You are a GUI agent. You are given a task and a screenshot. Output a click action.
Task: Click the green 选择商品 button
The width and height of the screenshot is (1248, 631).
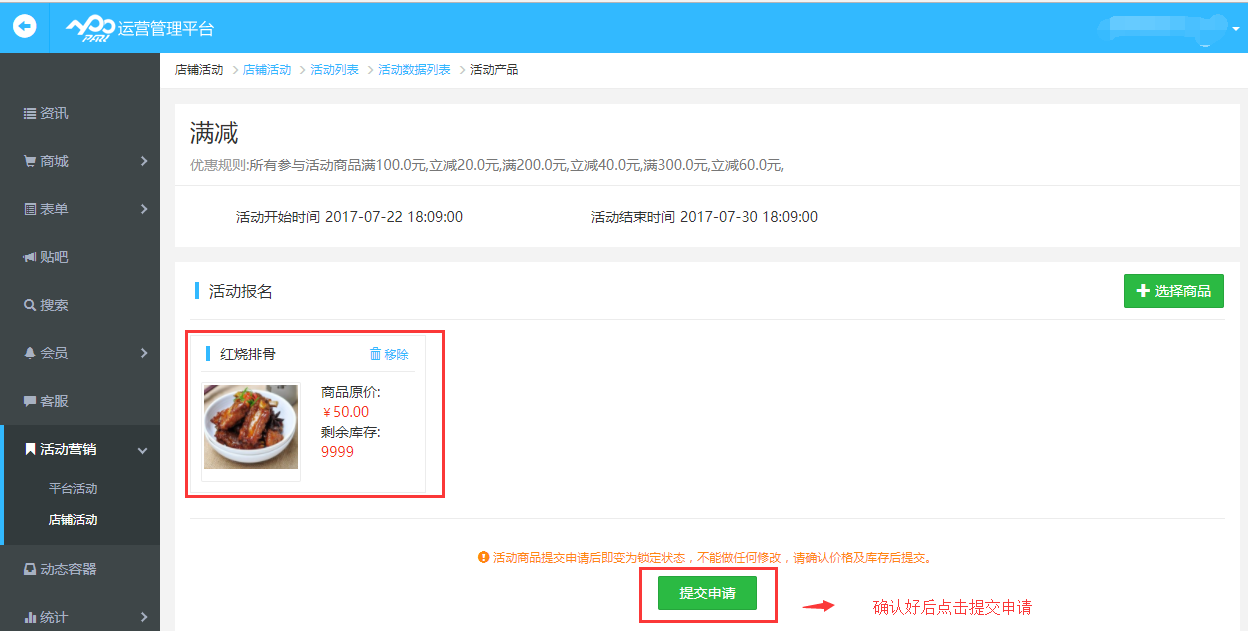pos(1173,291)
